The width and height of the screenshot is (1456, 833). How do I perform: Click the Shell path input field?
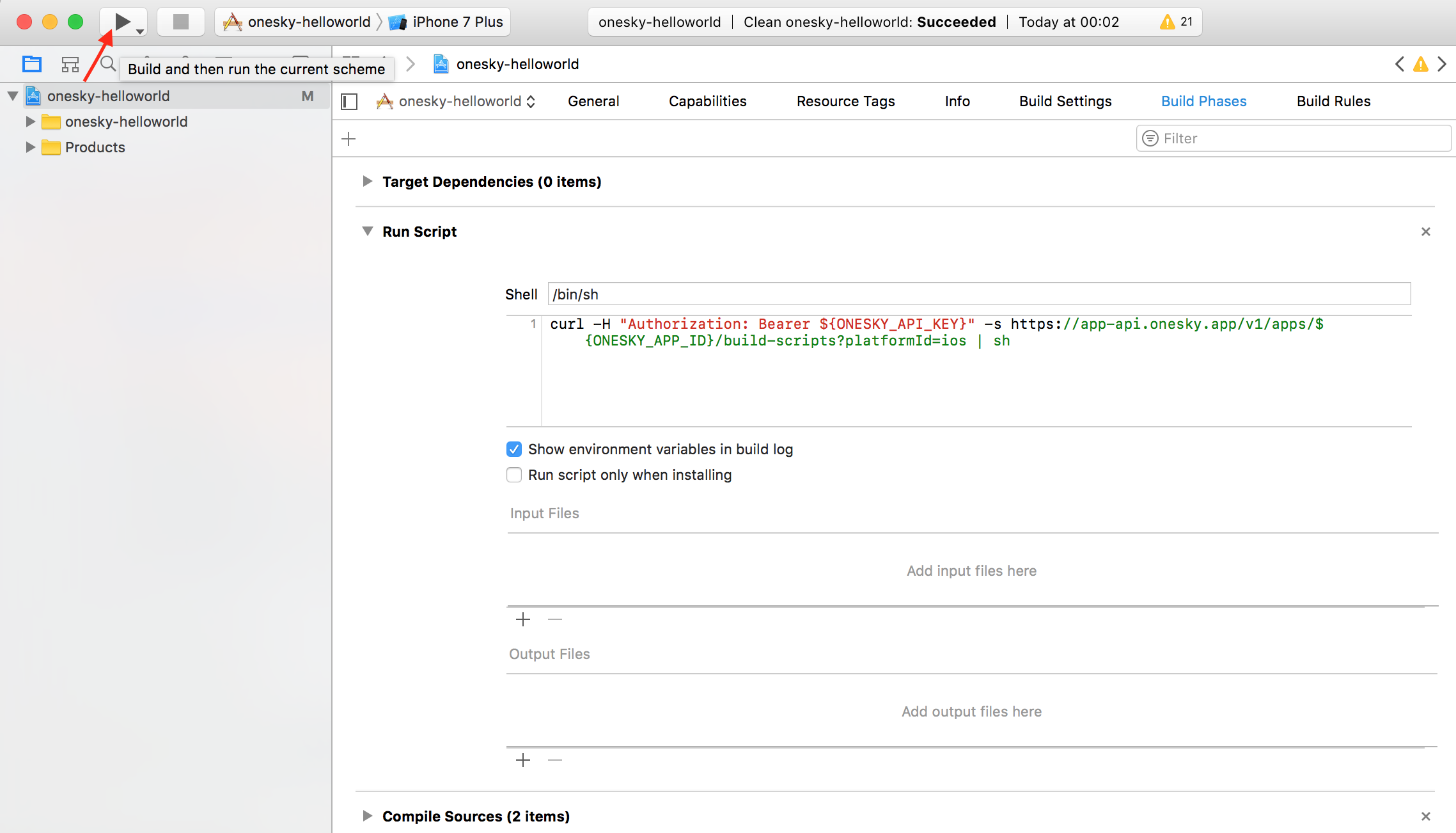click(979, 294)
